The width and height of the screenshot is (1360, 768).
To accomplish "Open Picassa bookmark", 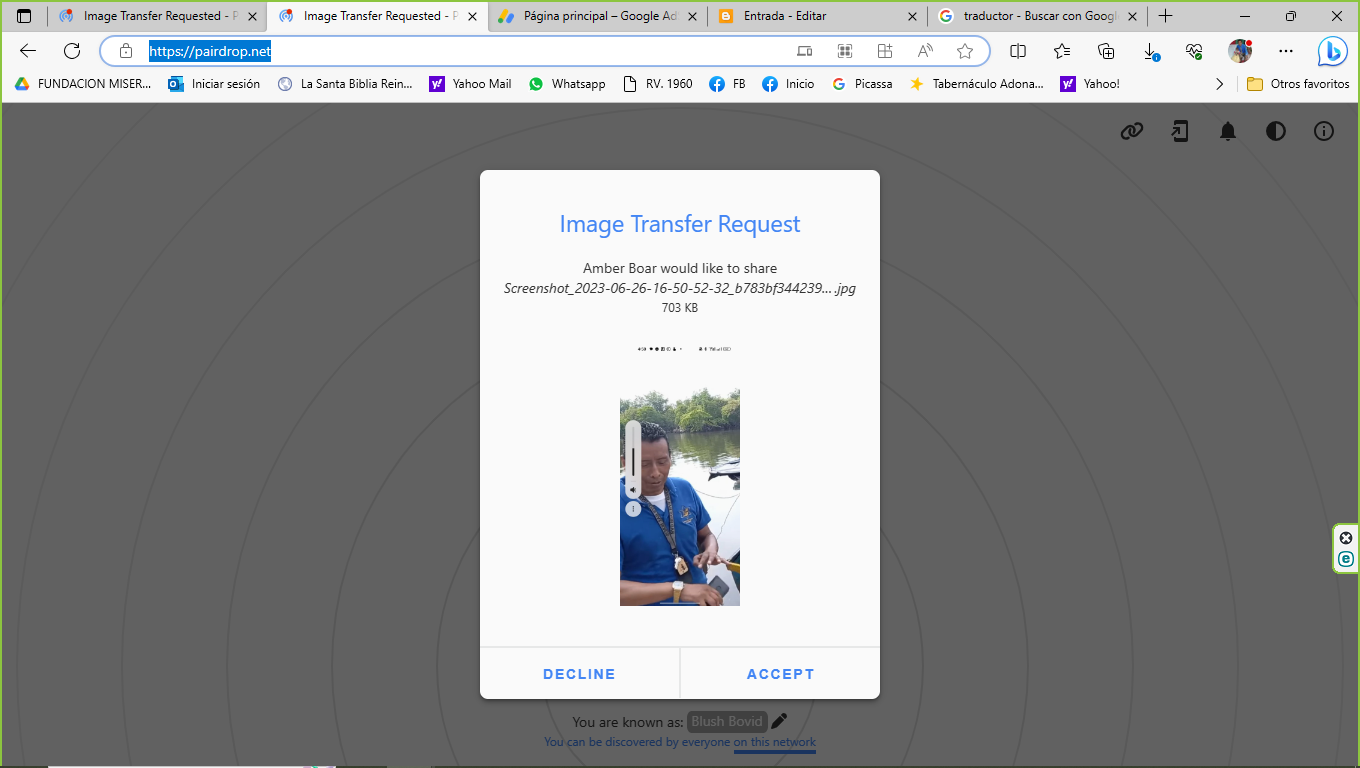I will [862, 84].
